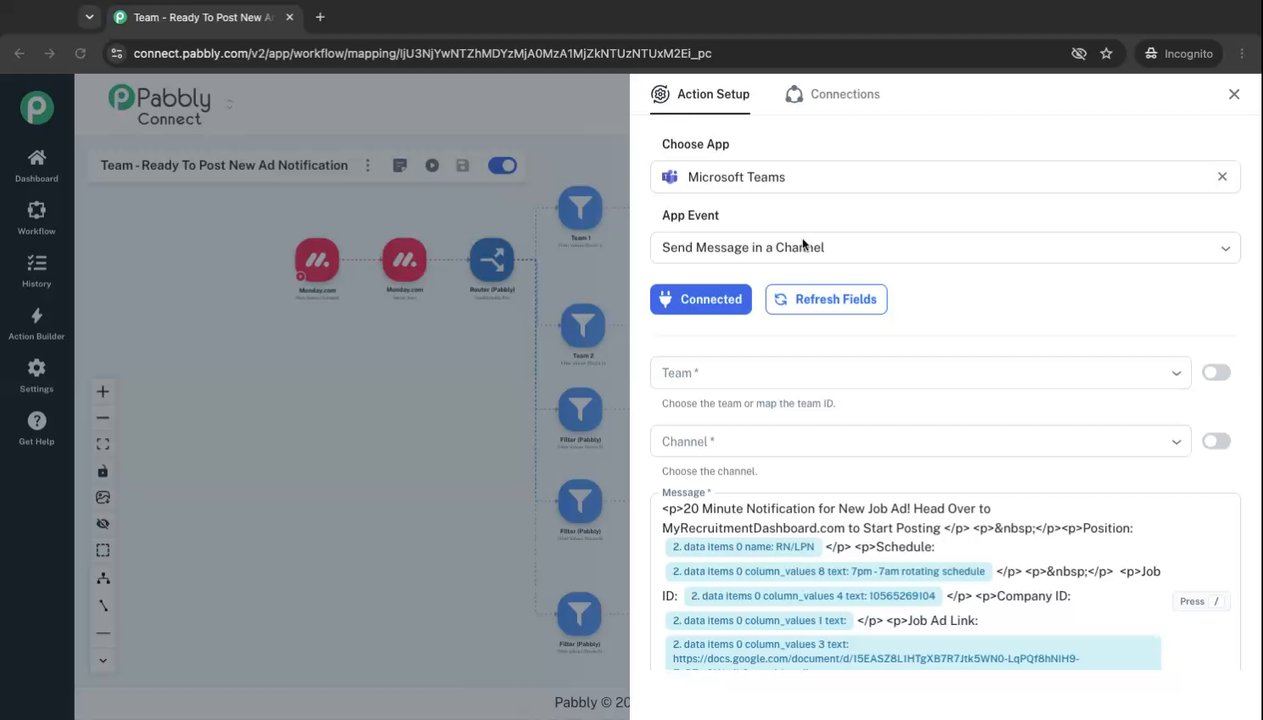Open a new browser tab
1263x720 pixels.
click(320, 17)
